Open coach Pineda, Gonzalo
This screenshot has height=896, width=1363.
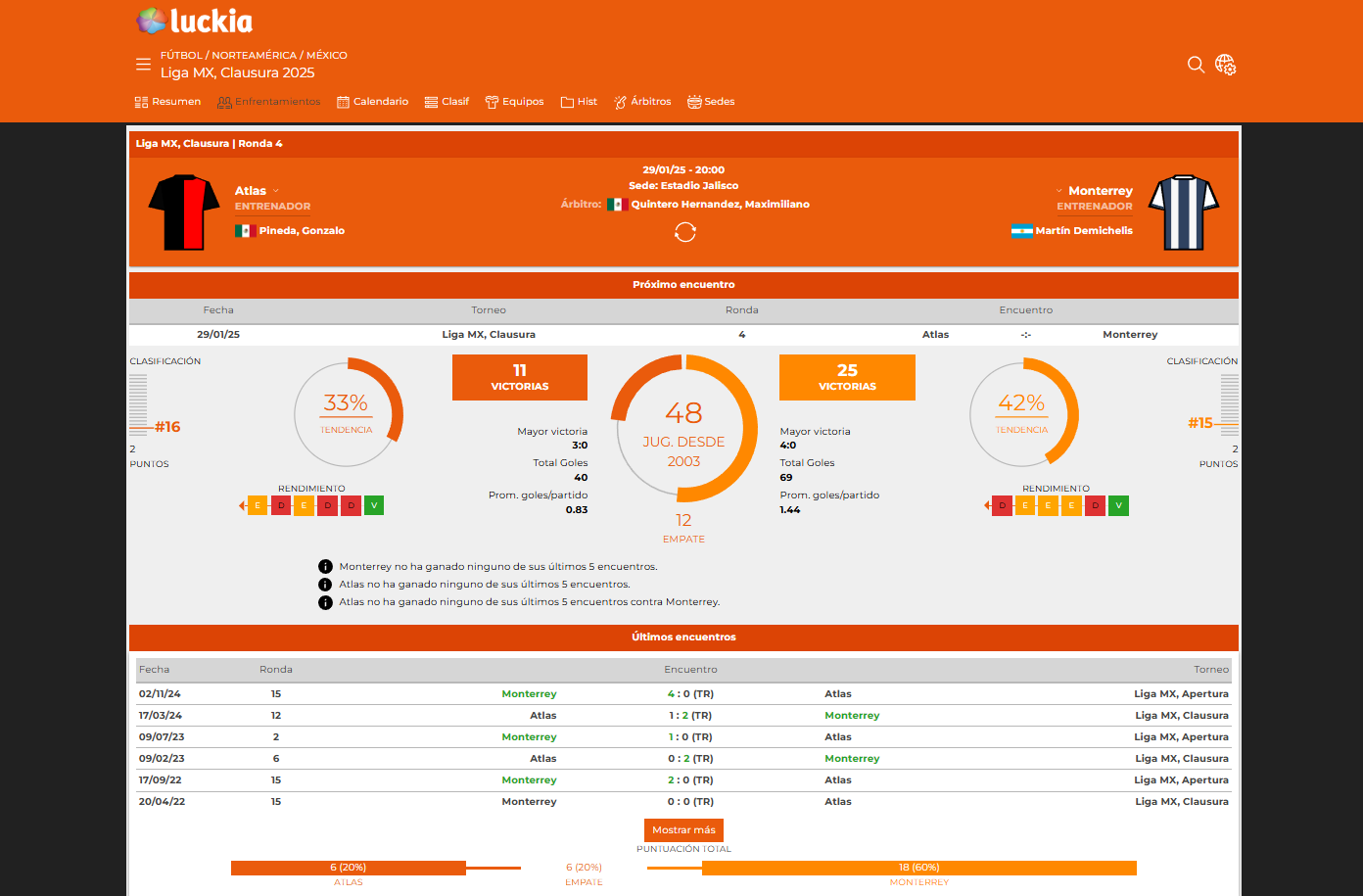click(302, 231)
